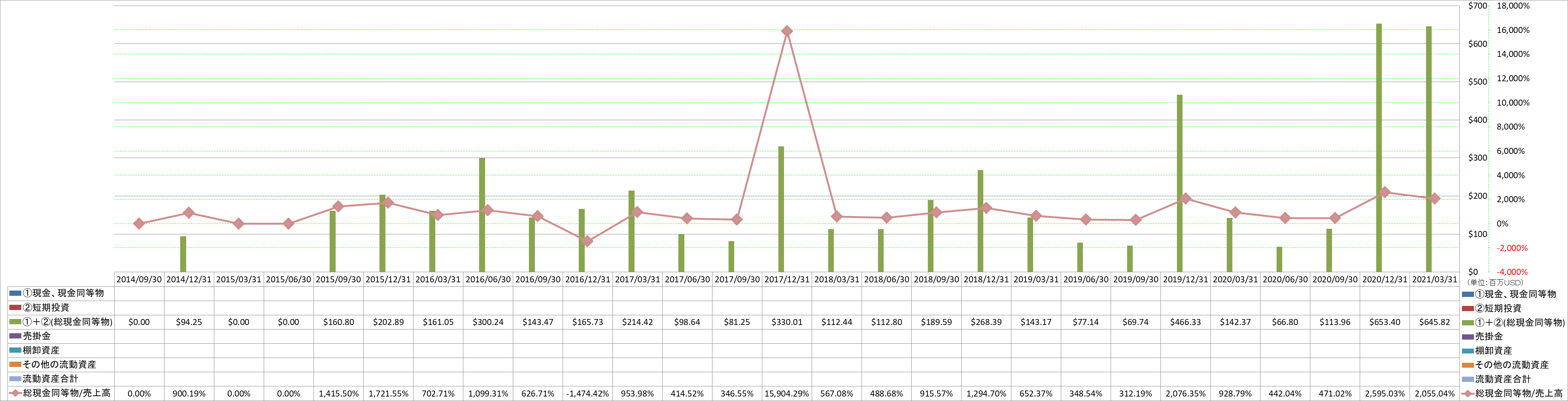Image resolution: width=1568 pixels, height=401 pixels.
Task: Click the teal 棚卸資産 swatch in the right-hand legend
Action: pyautogui.click(x=1468, y=350)
